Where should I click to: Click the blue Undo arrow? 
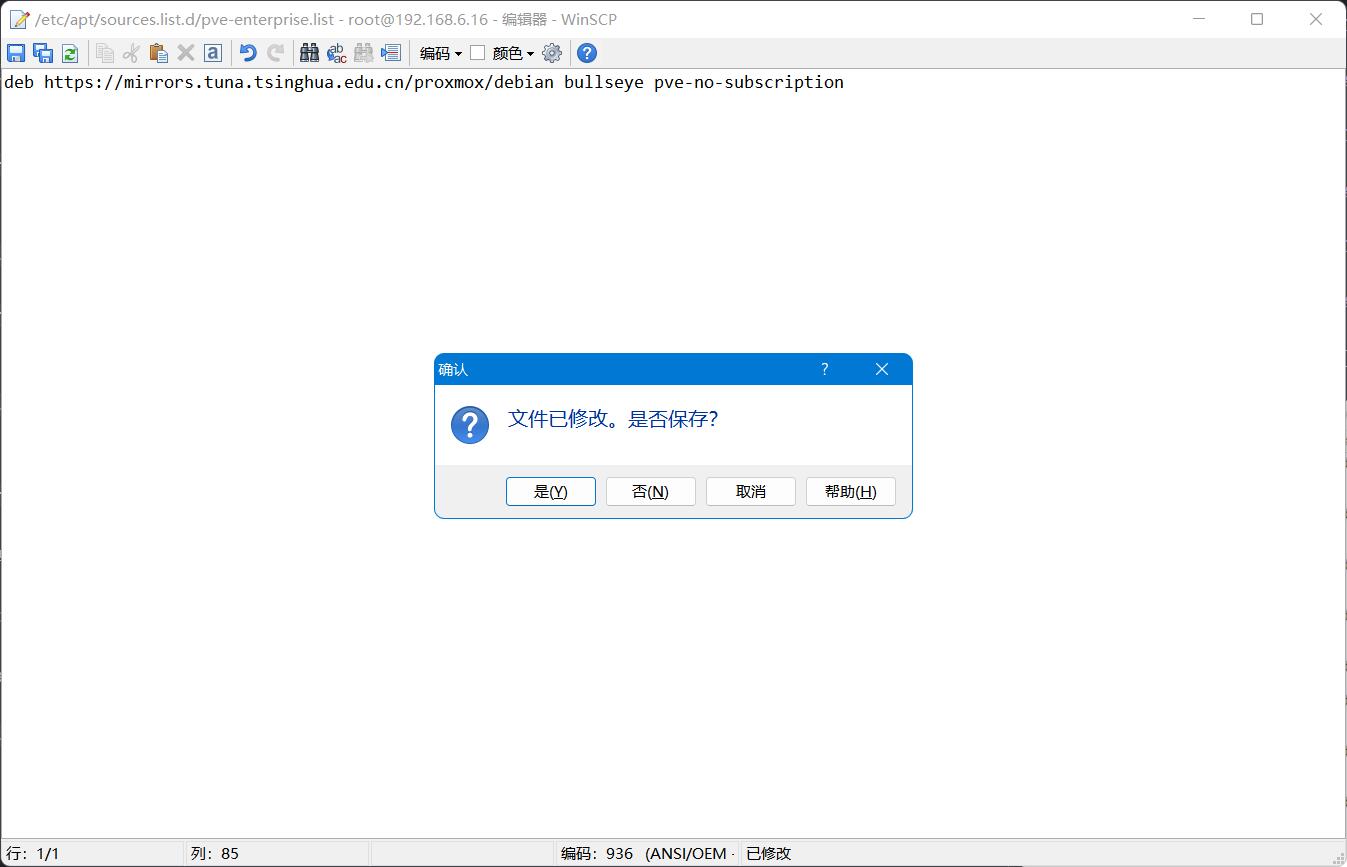pos(248,53)
